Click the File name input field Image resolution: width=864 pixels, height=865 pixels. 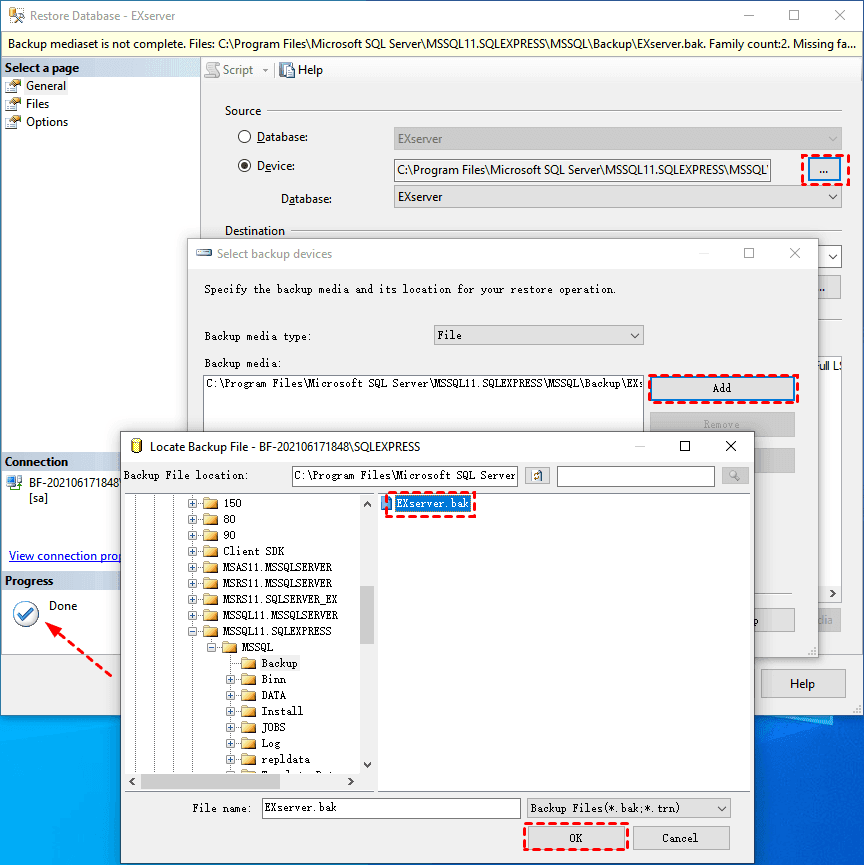click(391, 808)
